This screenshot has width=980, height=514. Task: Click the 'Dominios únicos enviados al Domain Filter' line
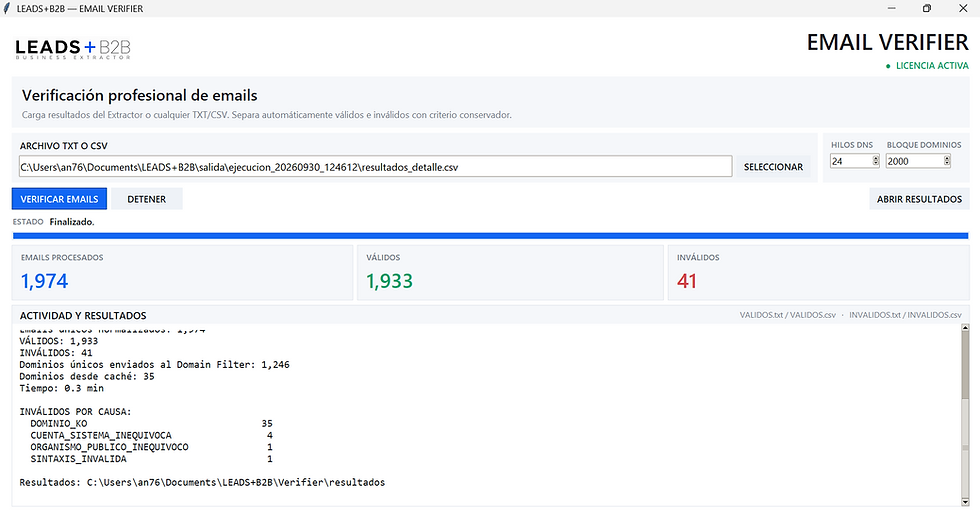pyautogui.click(x=154, y=365)
